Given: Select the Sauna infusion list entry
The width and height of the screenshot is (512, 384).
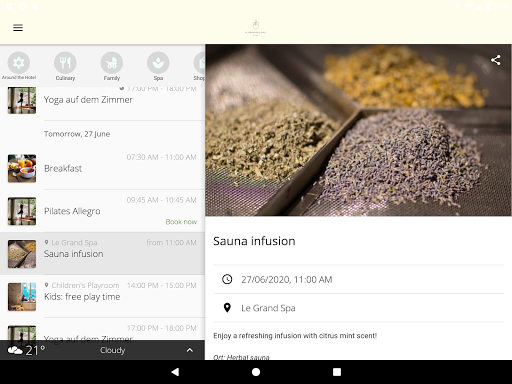Looking at the screenshot, I should [102, 254].
